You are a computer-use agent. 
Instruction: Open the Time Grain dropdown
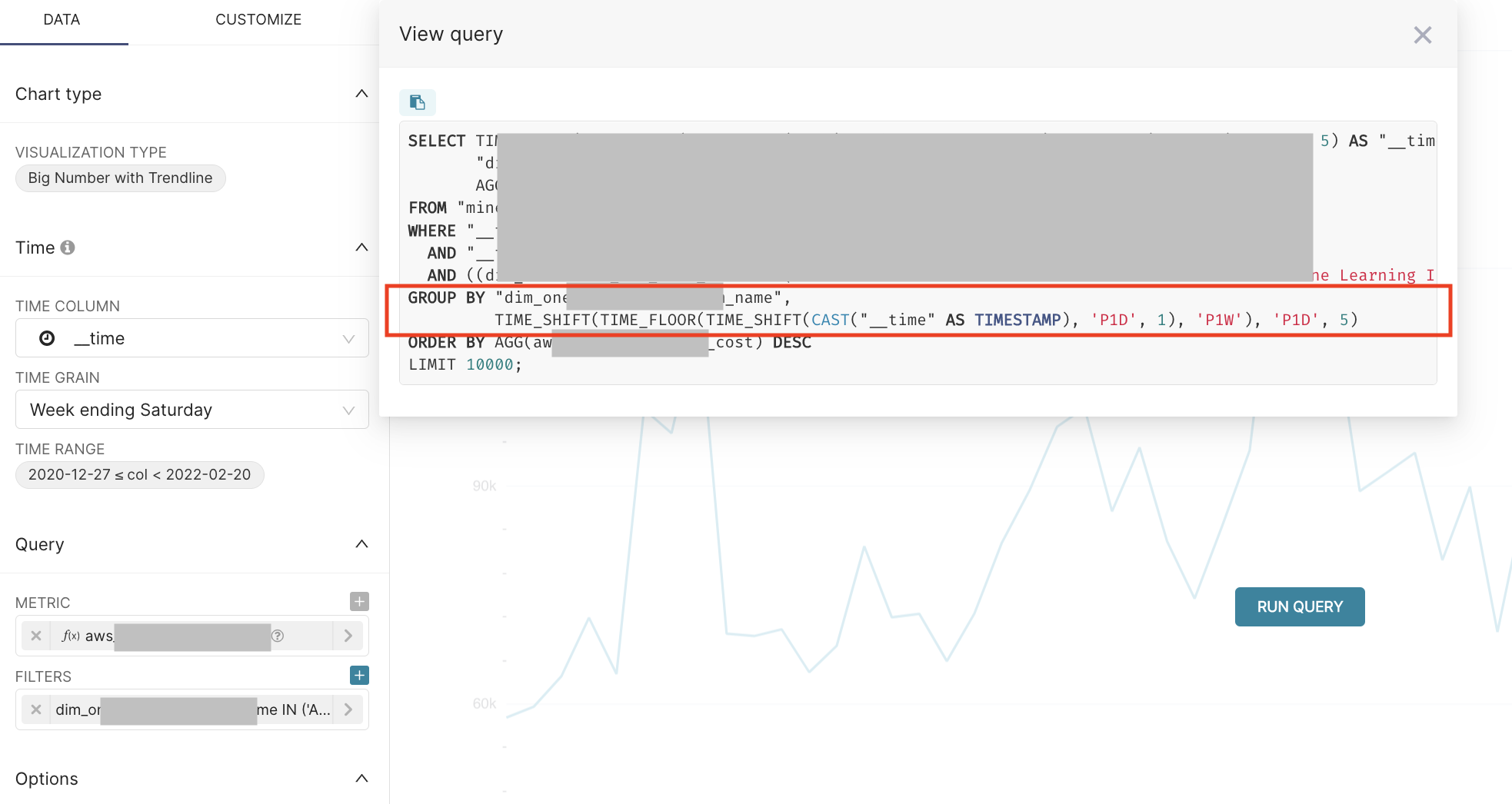tap(348, 410)
